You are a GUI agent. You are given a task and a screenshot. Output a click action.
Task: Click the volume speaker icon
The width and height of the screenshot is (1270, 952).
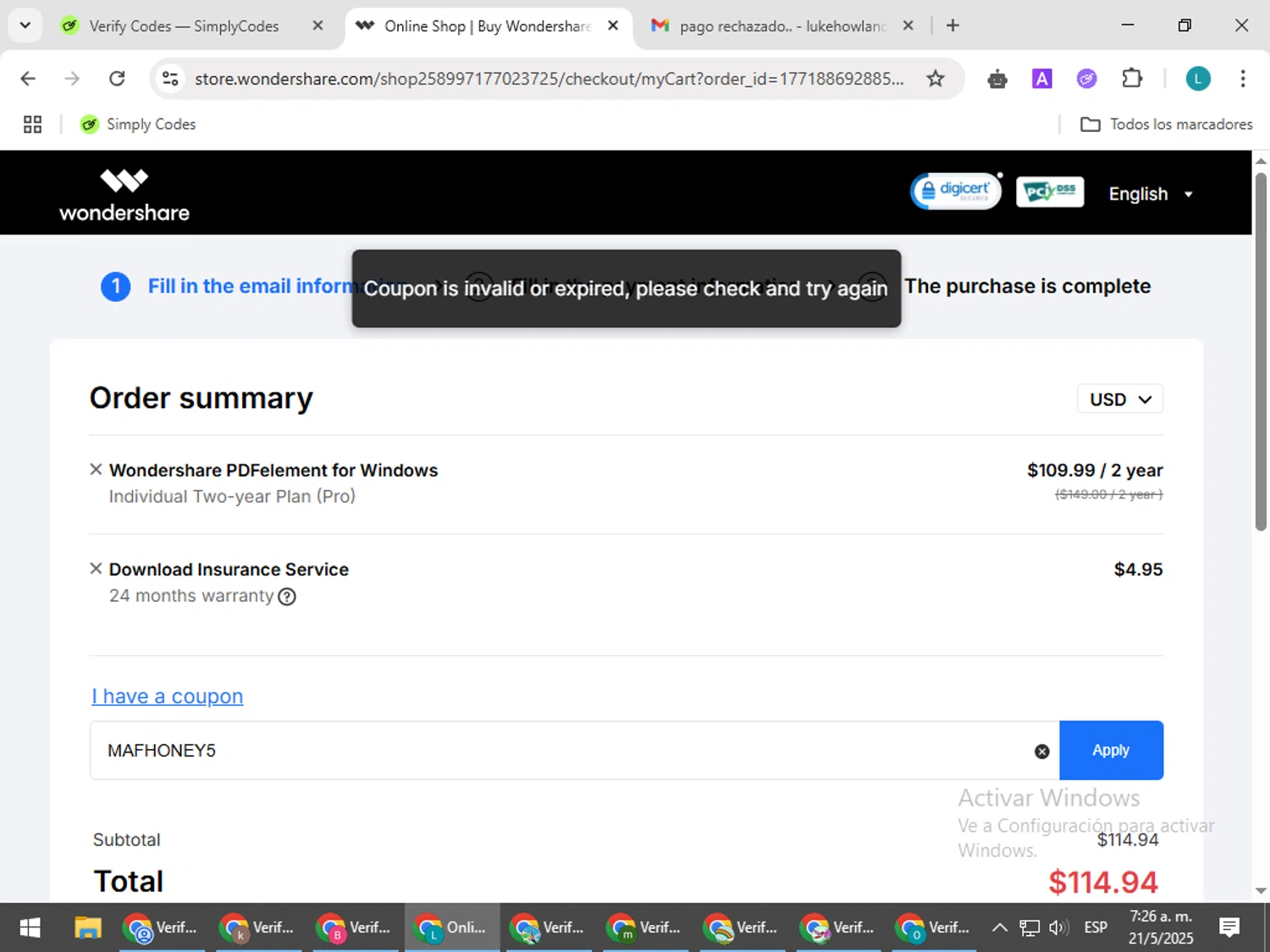1058,927
